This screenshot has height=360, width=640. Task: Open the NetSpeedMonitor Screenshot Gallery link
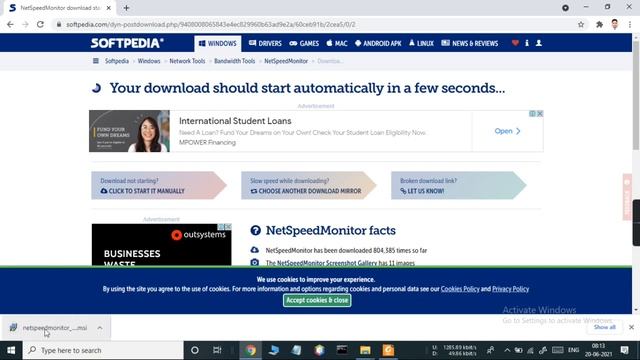click(327, 263)
